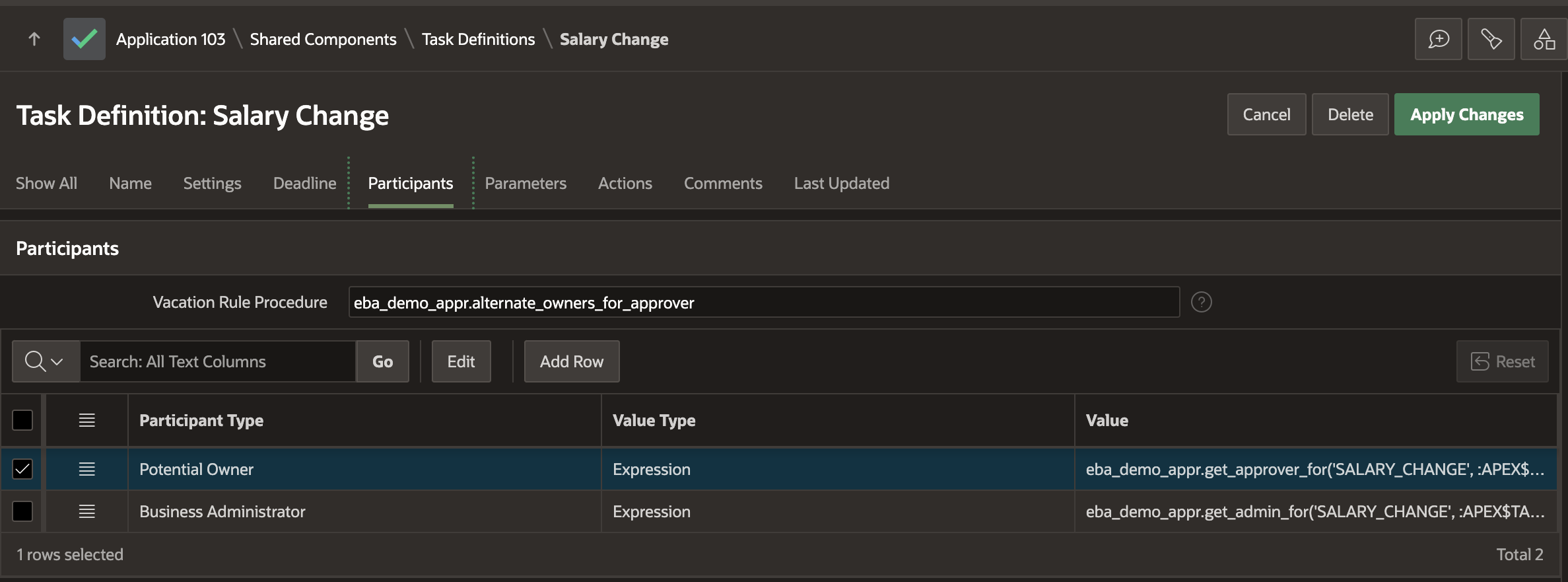Click the Business Administrator cell

tap(364, 511)
